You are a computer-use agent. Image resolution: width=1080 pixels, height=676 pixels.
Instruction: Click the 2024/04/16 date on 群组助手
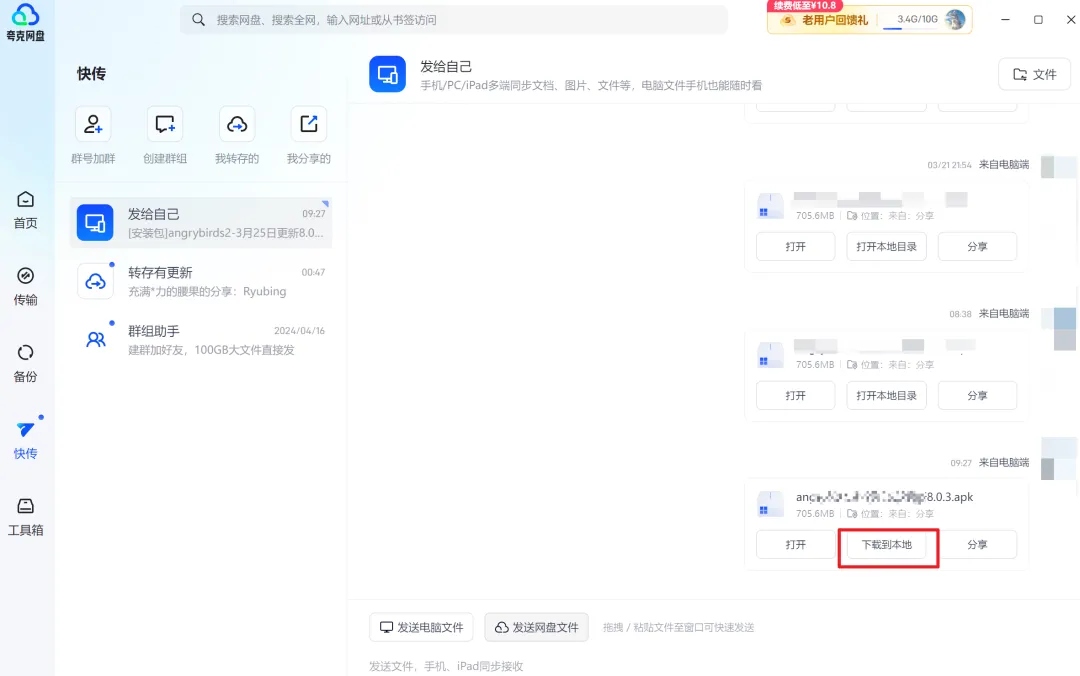click(299, 331)
